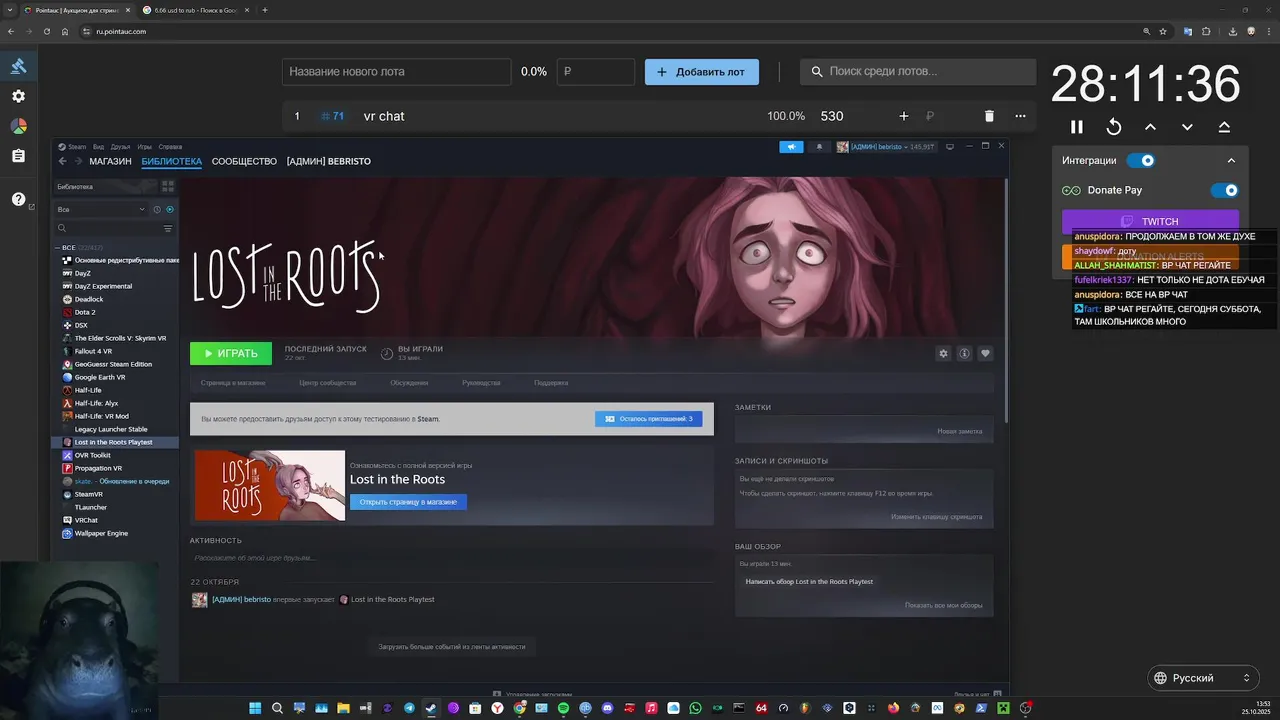
Task: Click the 'Добавить лот' button
Action: coord(702,72)
